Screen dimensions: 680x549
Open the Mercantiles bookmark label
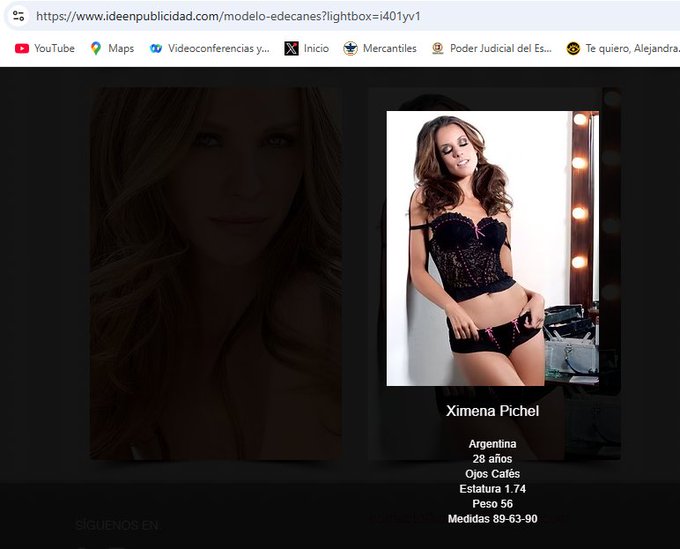pyautogui.click(x=389, y=49)
